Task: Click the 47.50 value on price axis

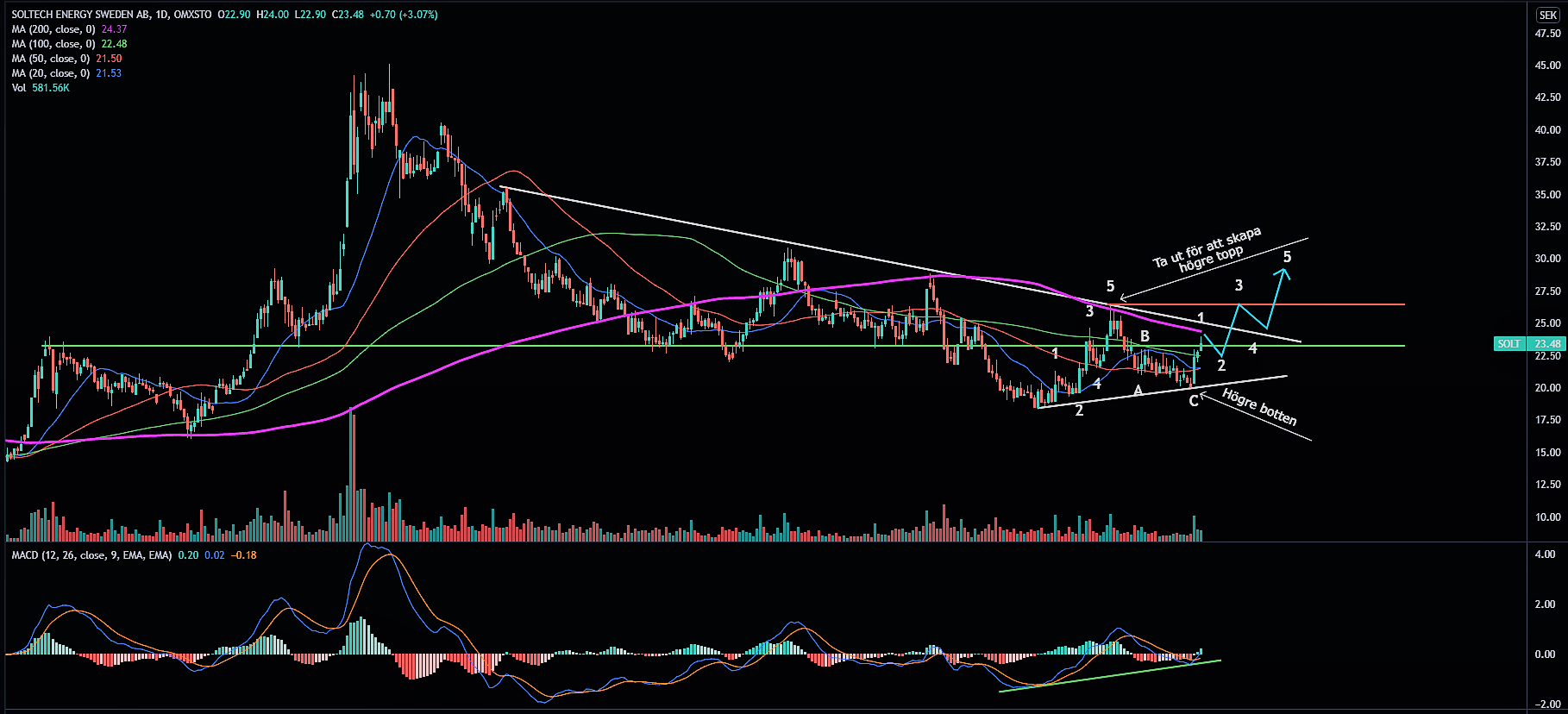Action: pos(1547,34)
